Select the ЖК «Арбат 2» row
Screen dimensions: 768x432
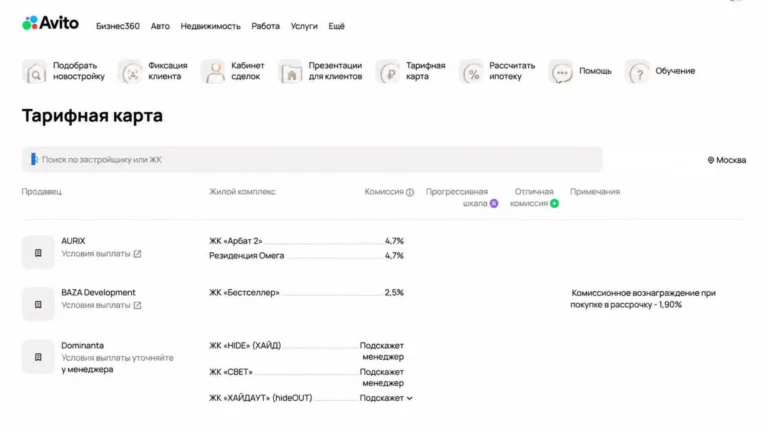click(306, 241)
